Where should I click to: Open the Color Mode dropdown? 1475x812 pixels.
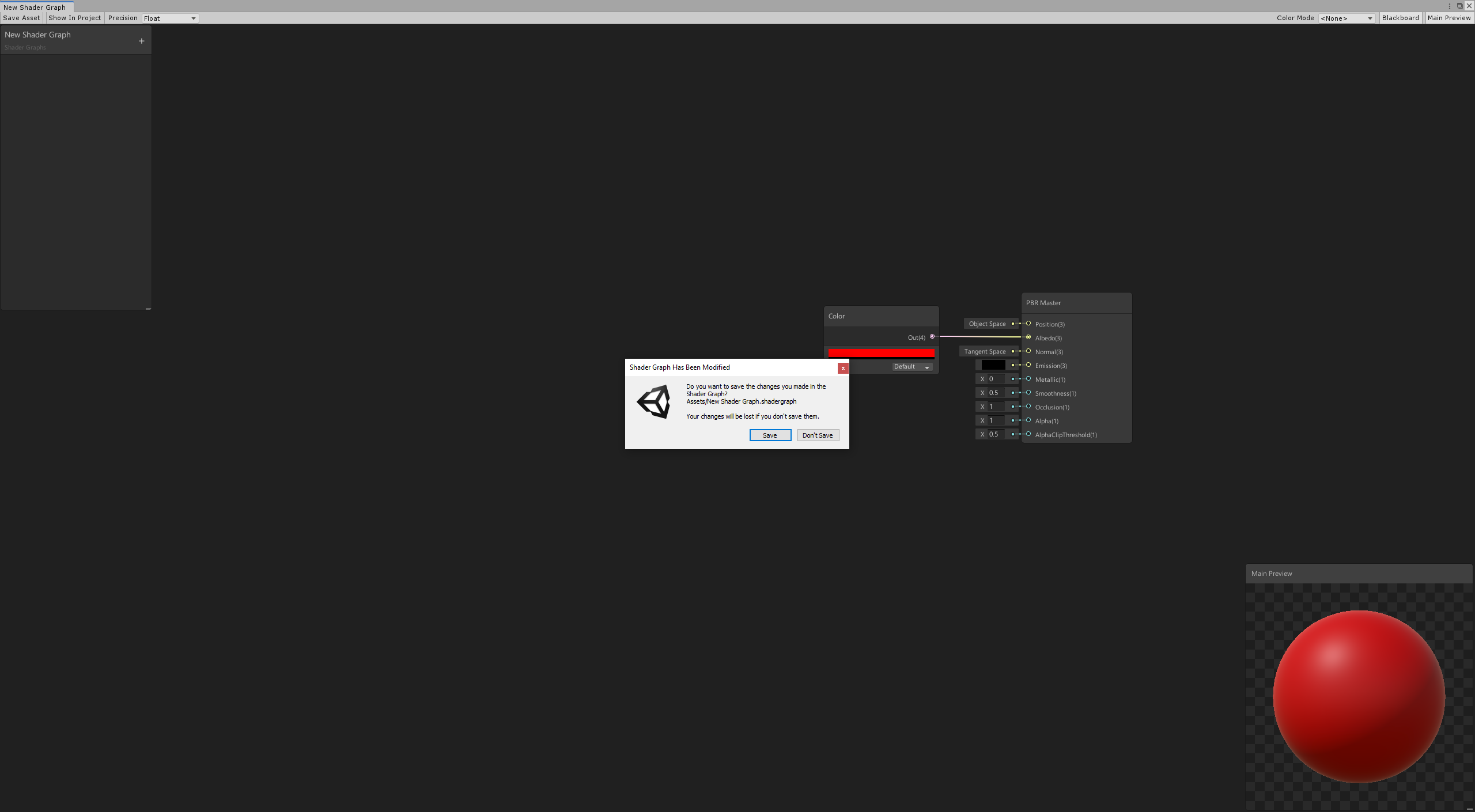[1346, 18]
